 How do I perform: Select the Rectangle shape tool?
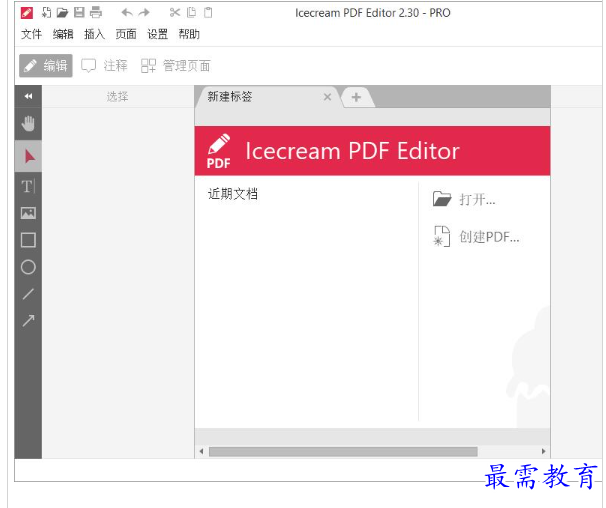(28, 240)
